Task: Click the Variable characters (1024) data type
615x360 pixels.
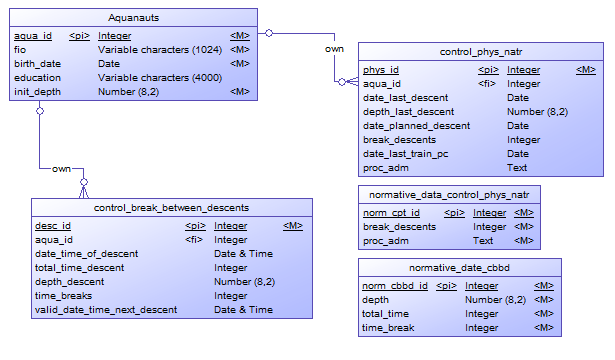Action: [x=160, y=50]
